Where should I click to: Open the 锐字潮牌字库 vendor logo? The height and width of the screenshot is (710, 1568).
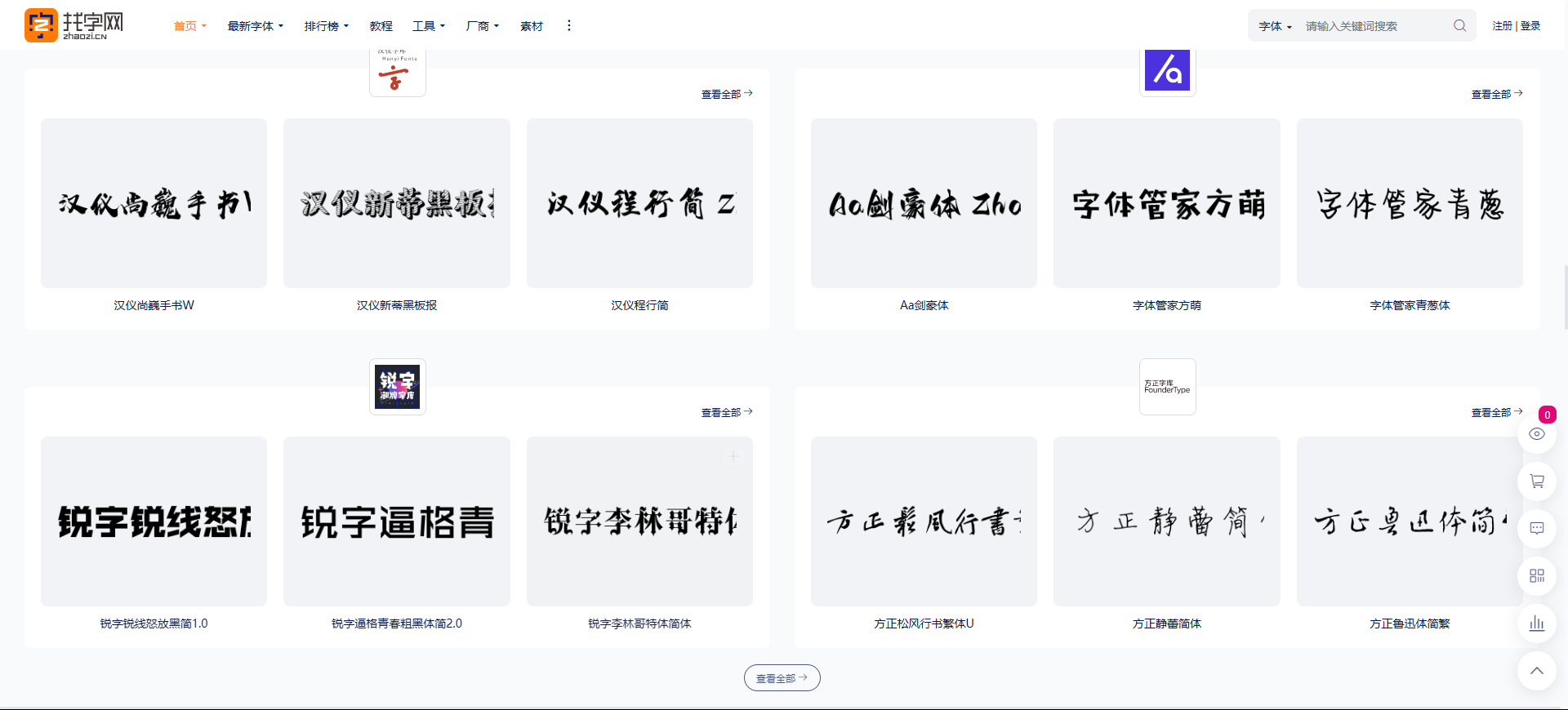coord(398,387)
